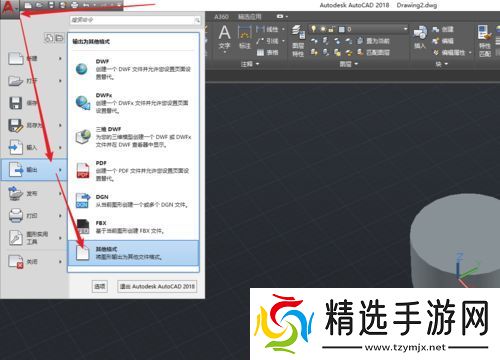The width and height of the screenshot is (500, 360).
Task: Open dropdown arrow next to 线性
Action: (x=283, y=29)
